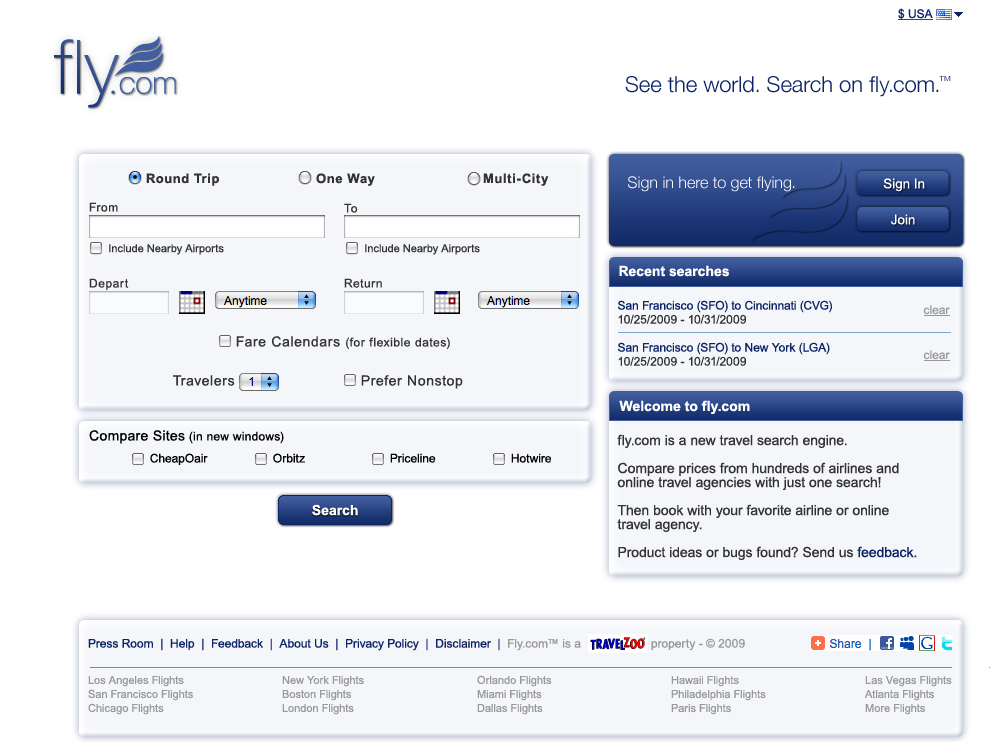The height and width of the screenshot is (742, 1000).
Task: Tick the Prefer Nonstop checkbox
Action: 349,380
